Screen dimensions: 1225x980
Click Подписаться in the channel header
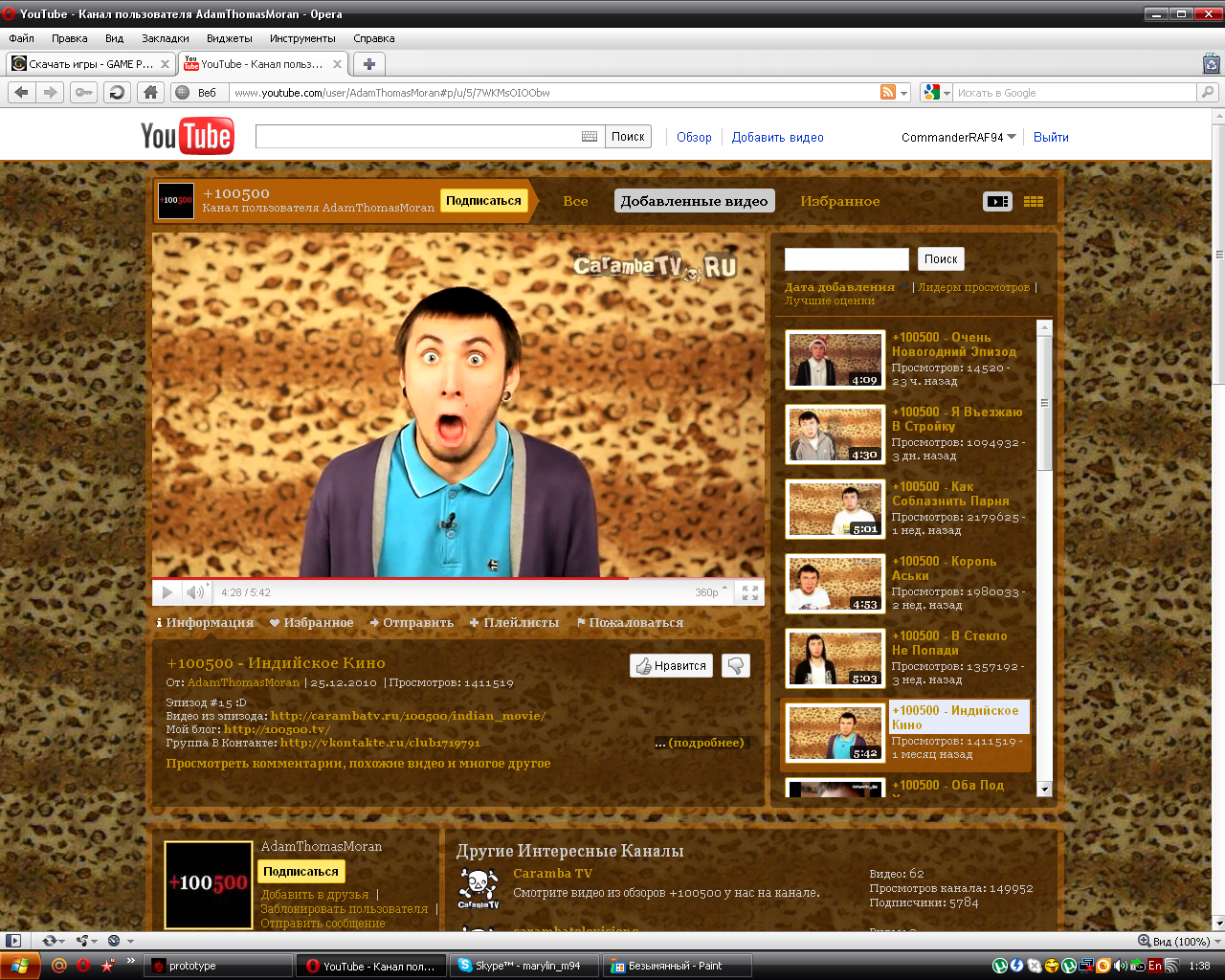coord(483,201)
